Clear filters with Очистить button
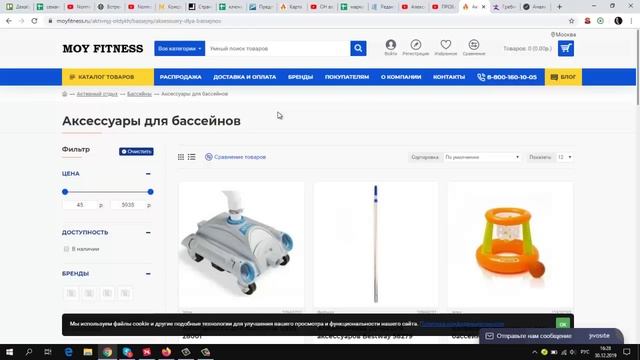The height and width of the screenshot is (360, 640). point(136,151)
